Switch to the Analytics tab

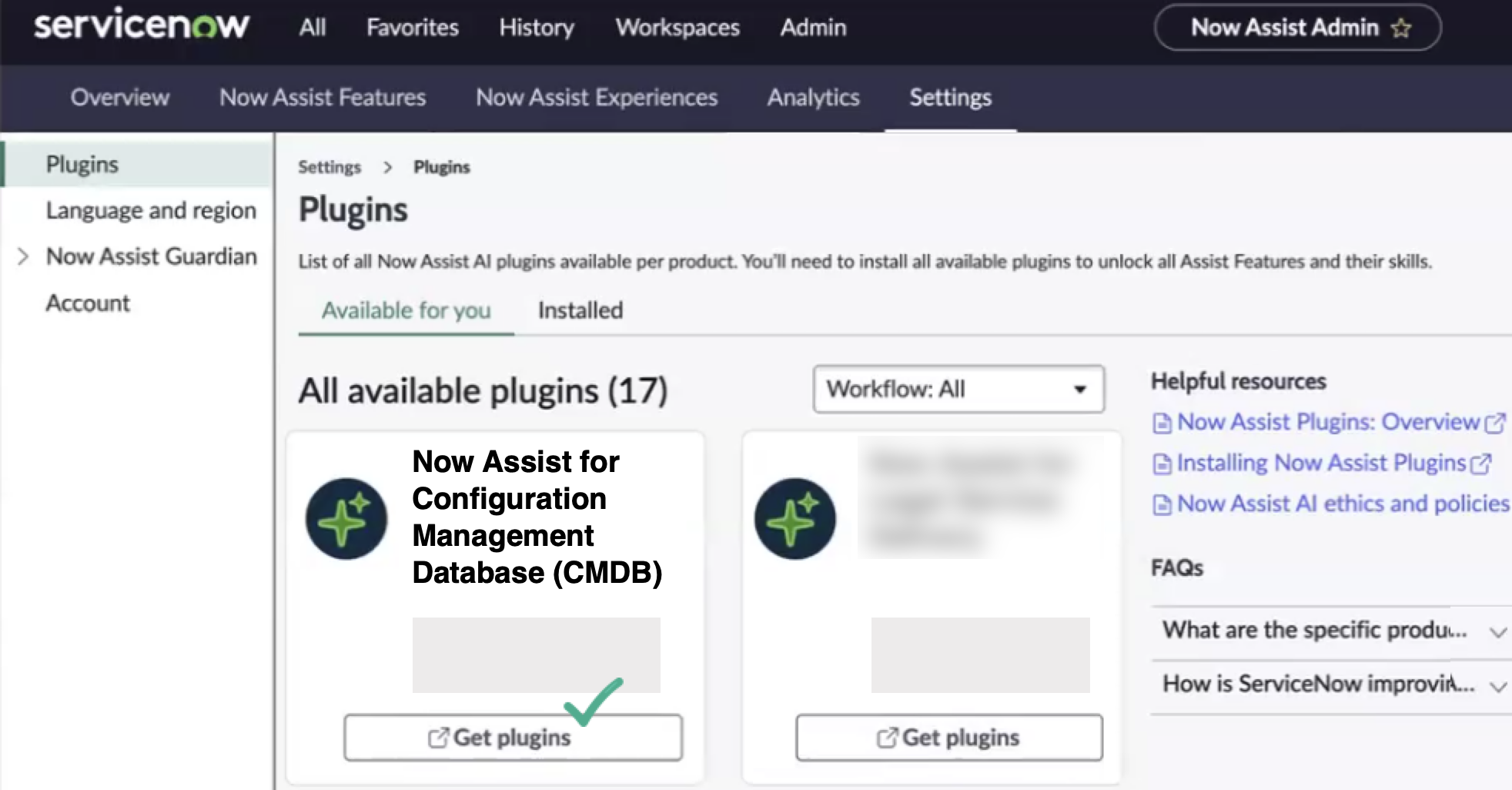click(813, 98)
